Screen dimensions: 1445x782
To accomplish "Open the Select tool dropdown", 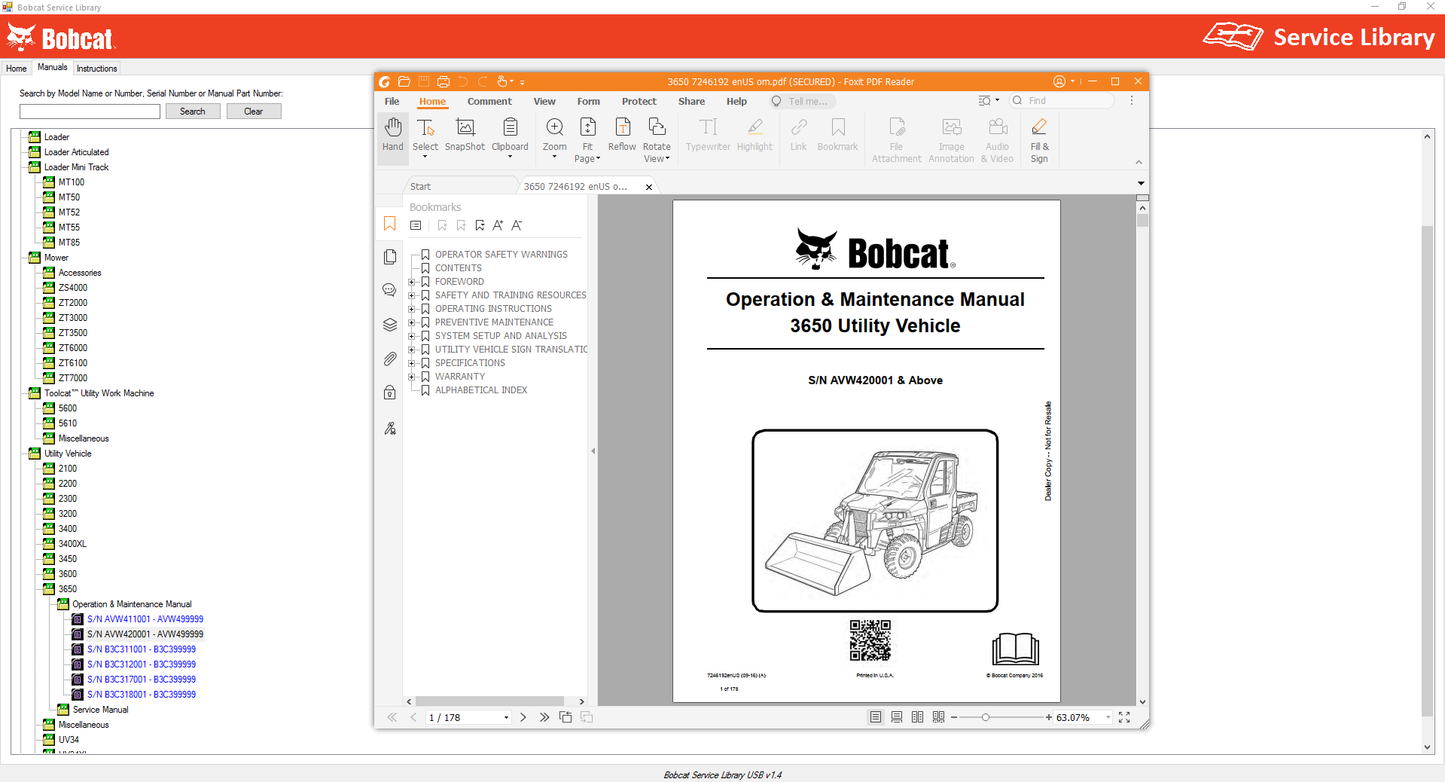I will [x=425, y=155].
